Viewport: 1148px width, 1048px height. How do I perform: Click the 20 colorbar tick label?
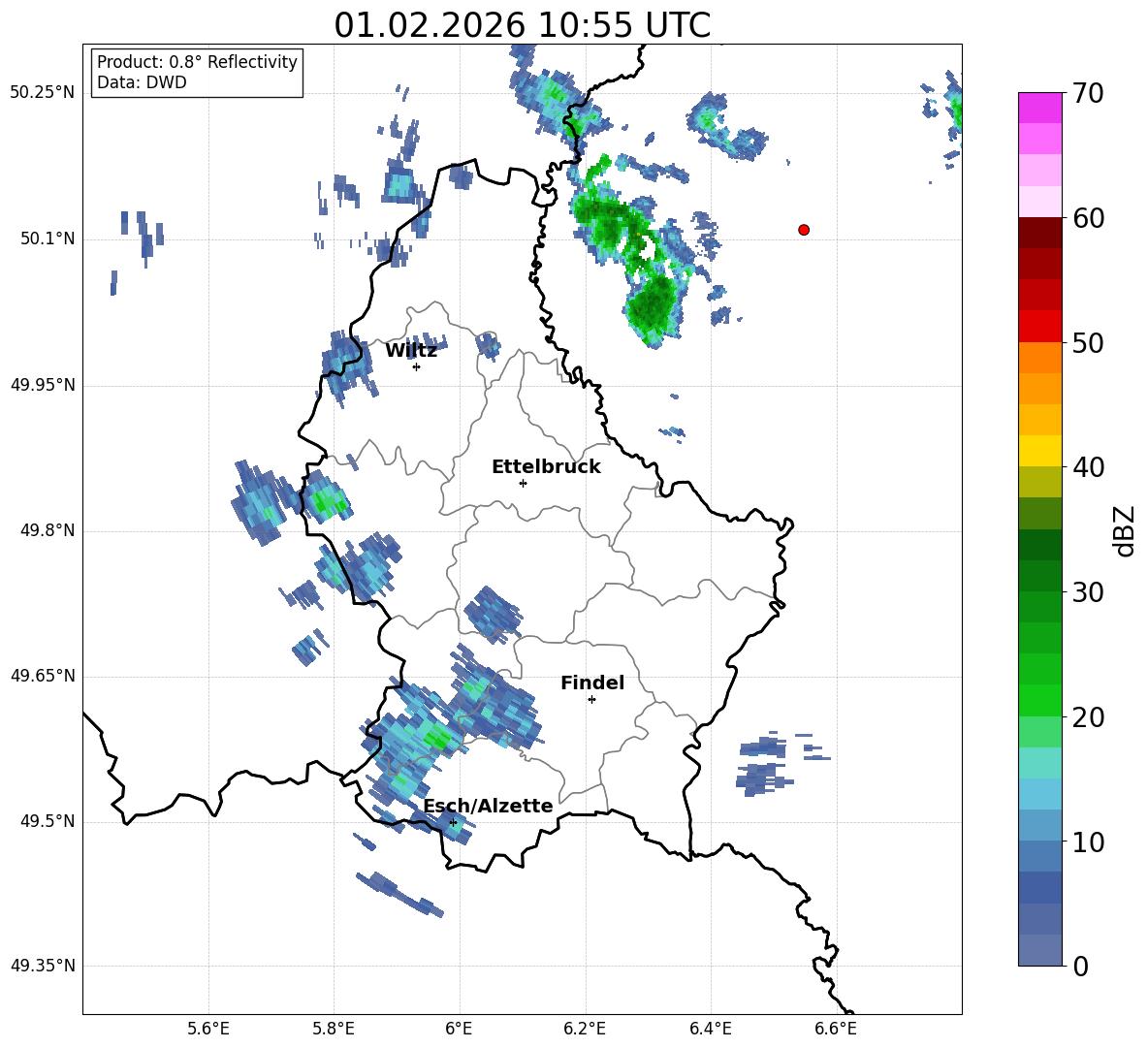pos(1088,717)
